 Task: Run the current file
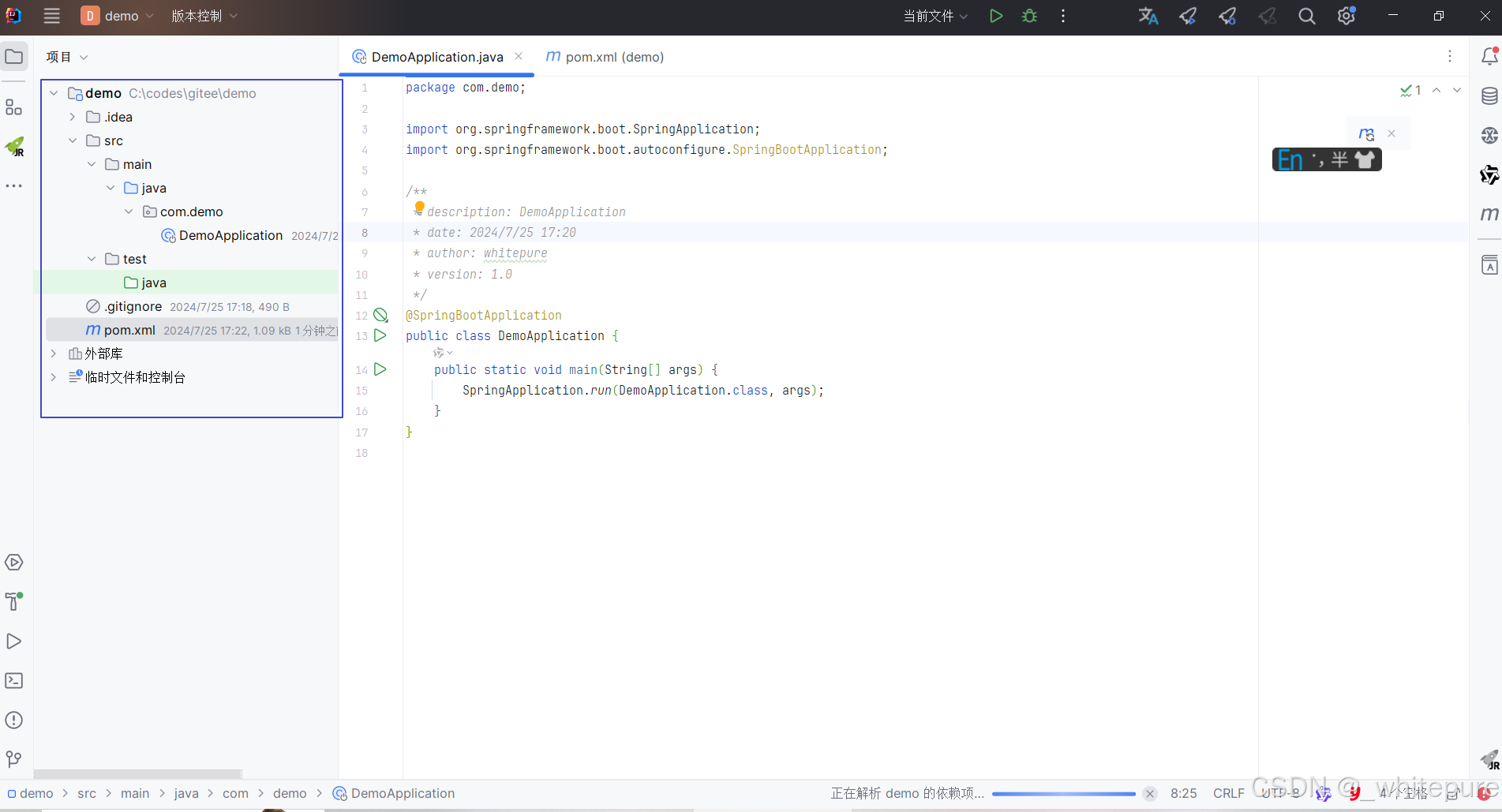pos(996,16)
